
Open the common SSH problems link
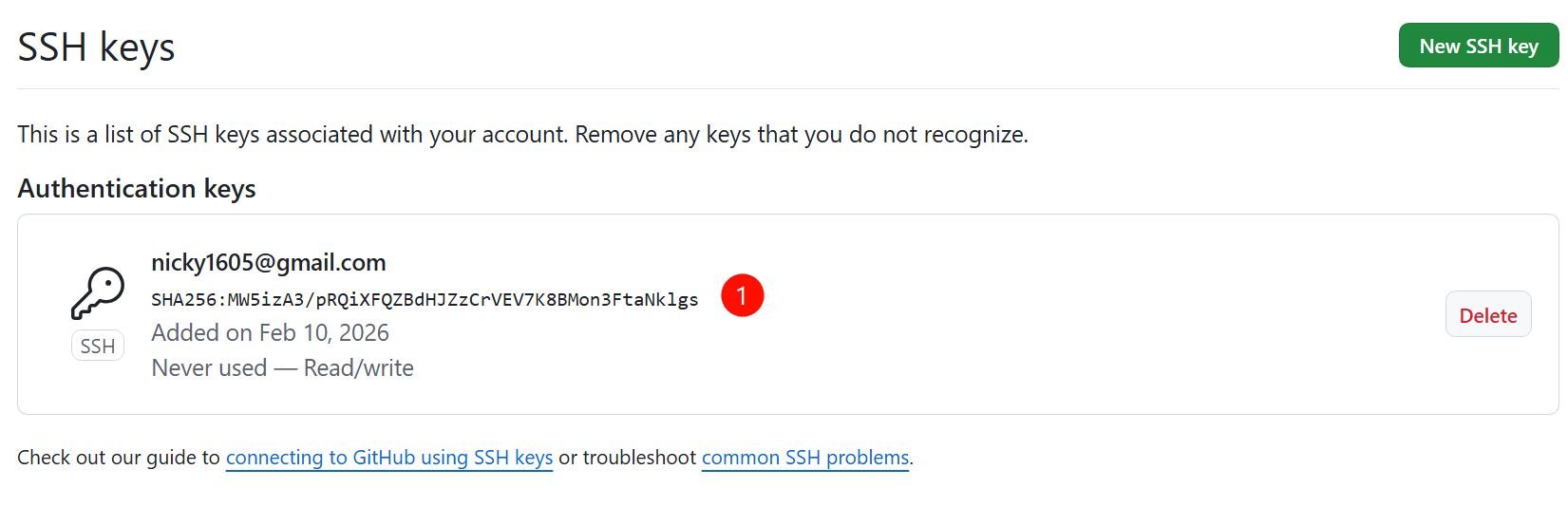click(805, 458)
